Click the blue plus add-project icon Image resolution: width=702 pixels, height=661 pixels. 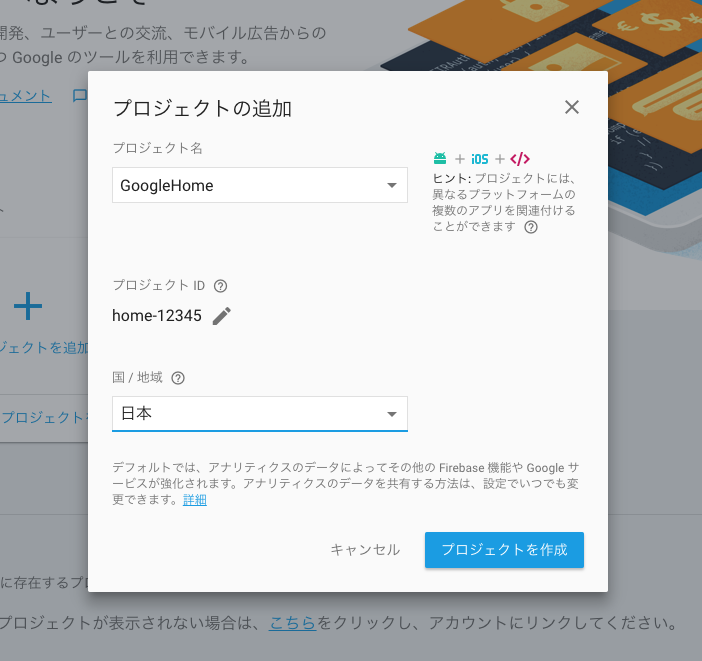click(28, 306)
